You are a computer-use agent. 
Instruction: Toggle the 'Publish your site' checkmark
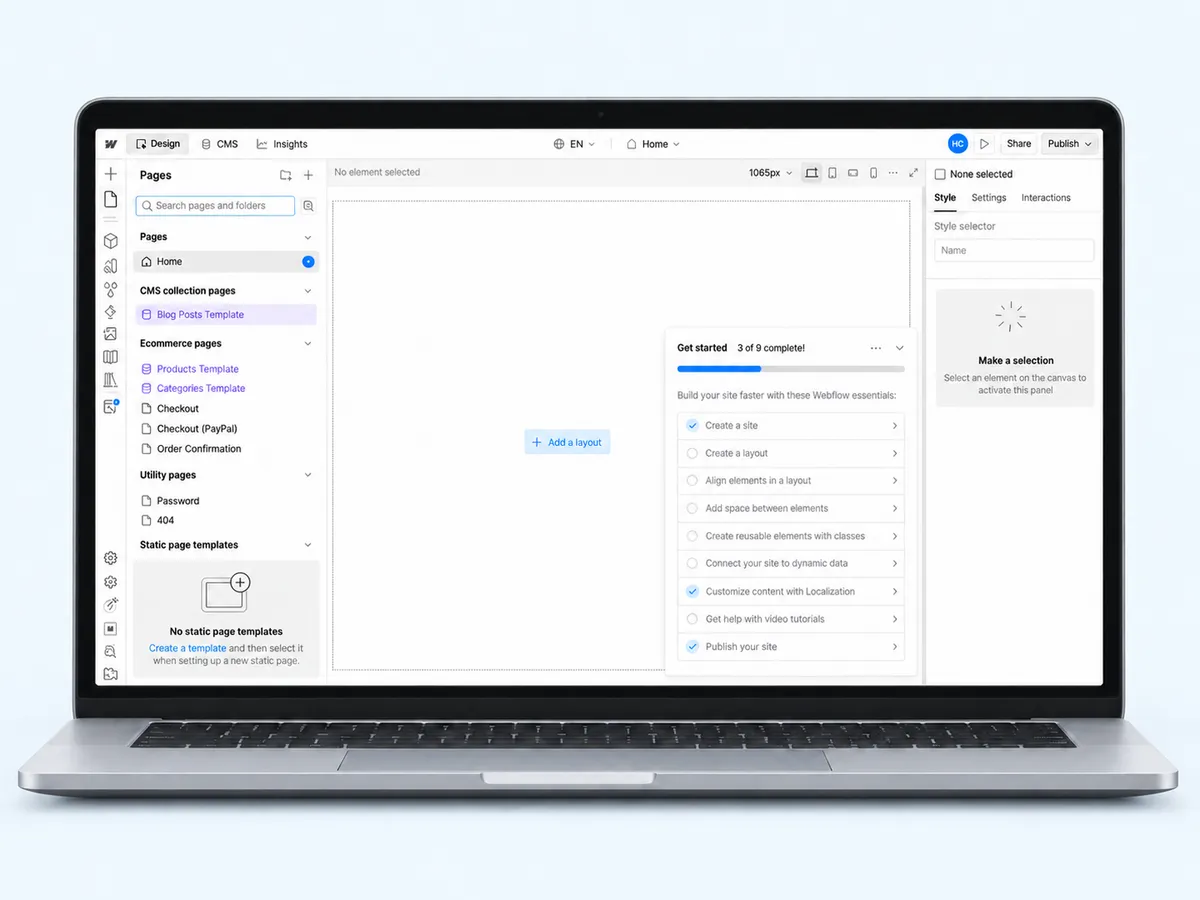pyautogui.click(x=692, y=647)
